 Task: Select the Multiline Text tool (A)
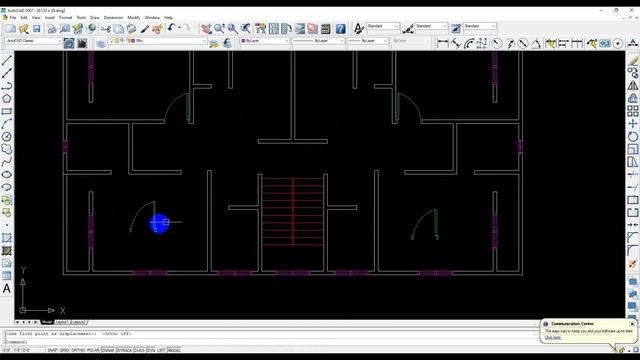[7, 289]
